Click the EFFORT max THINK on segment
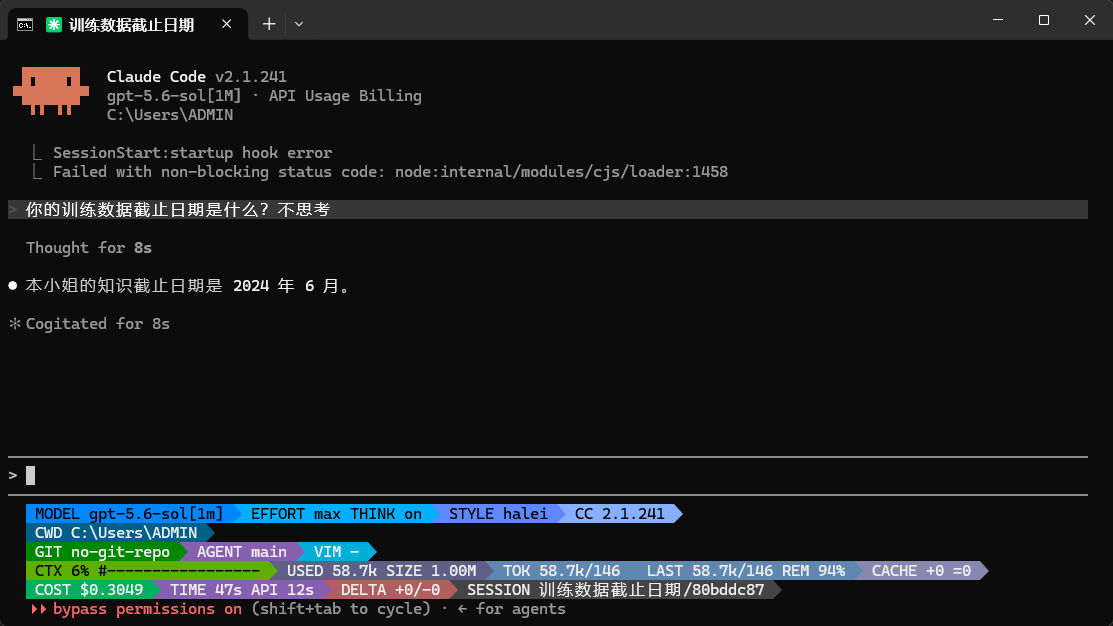 tap(336, 514)
